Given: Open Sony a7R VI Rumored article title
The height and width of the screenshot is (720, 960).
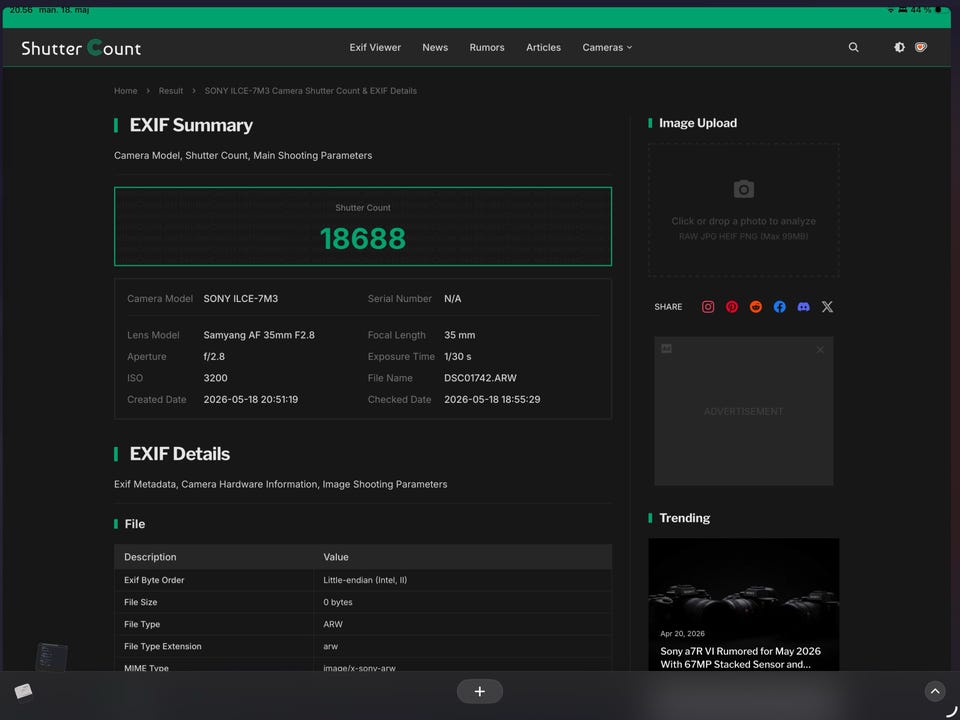Looking at the screenshot, I should coord(740,658).
